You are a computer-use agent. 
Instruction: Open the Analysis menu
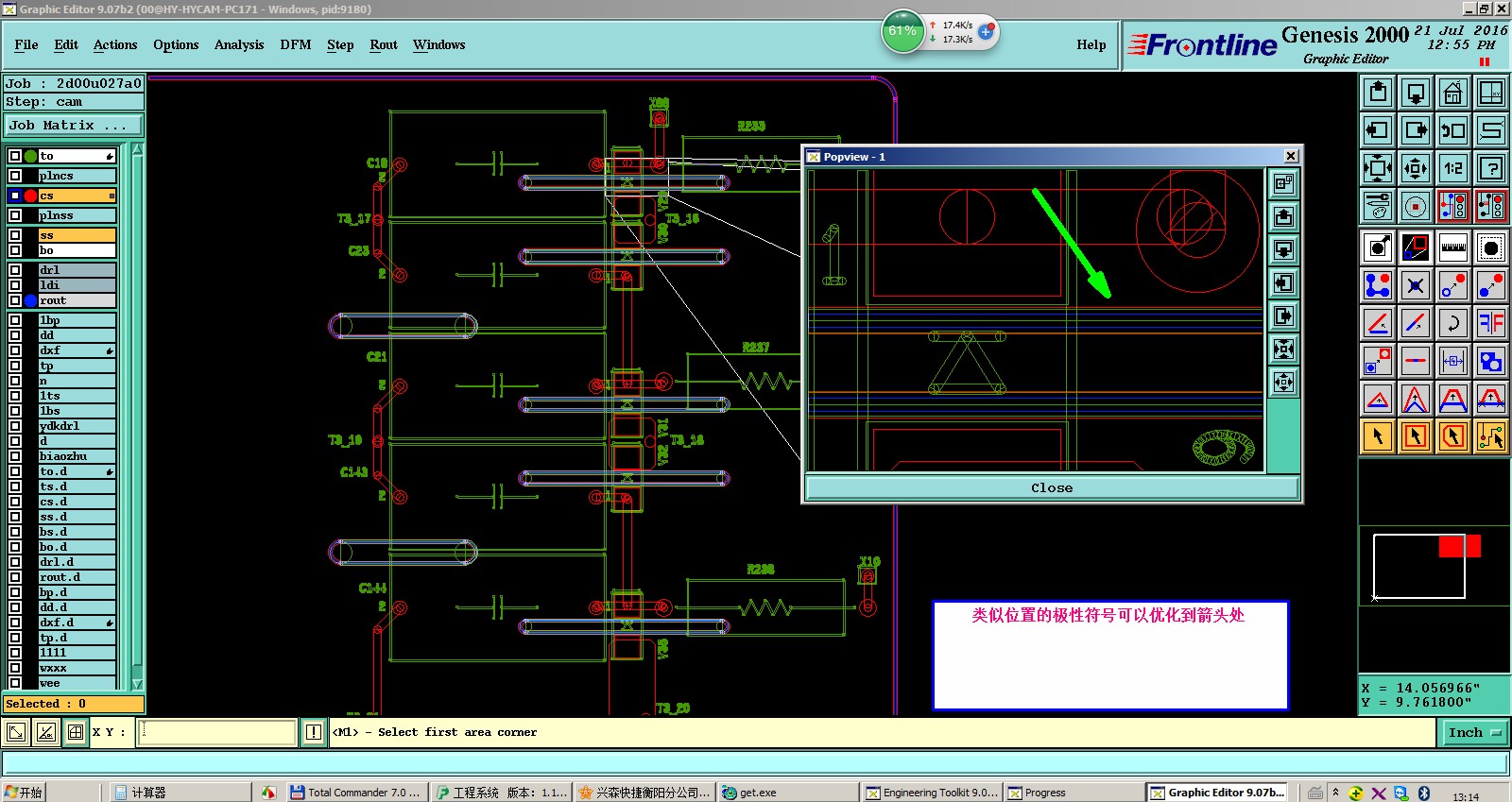[239, 44]
